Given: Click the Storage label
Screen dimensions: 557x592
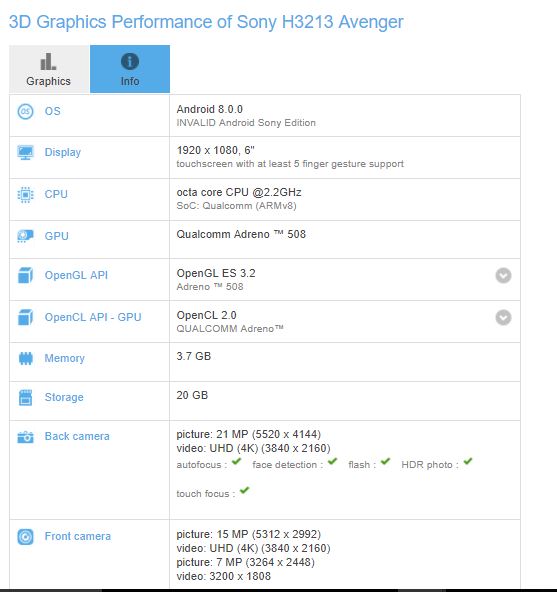Looking at the screenshot, I should coord(64,398).
